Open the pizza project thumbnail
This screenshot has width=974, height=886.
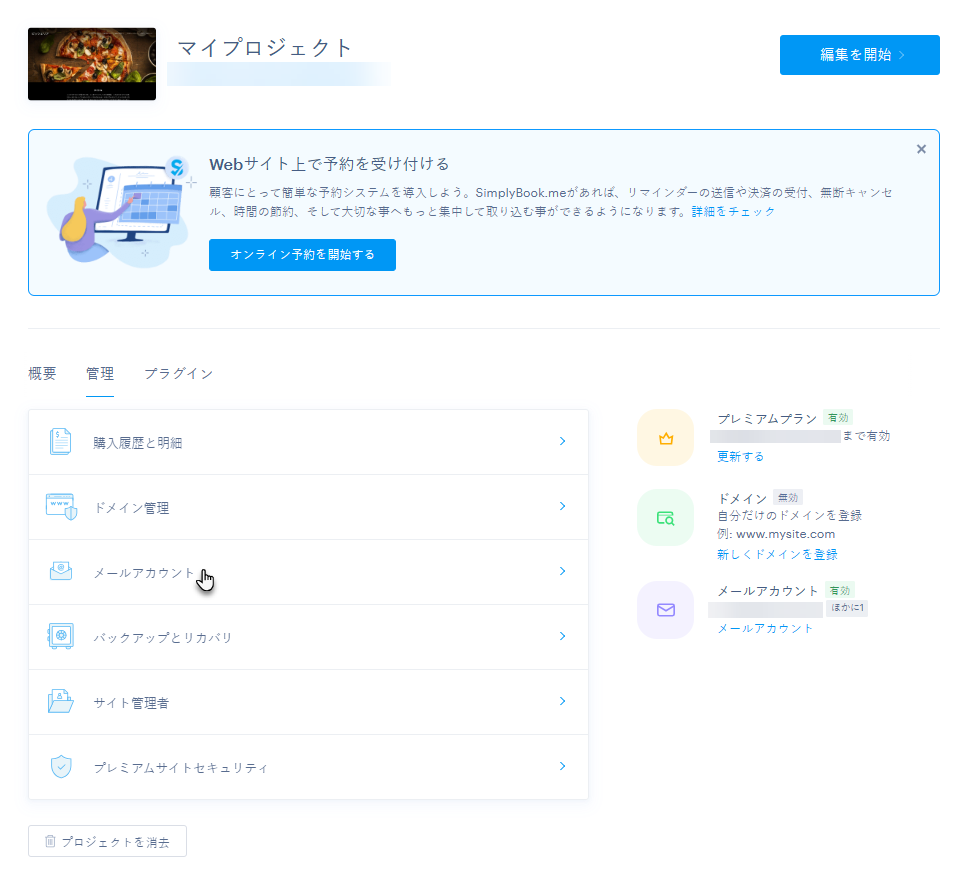92,64
